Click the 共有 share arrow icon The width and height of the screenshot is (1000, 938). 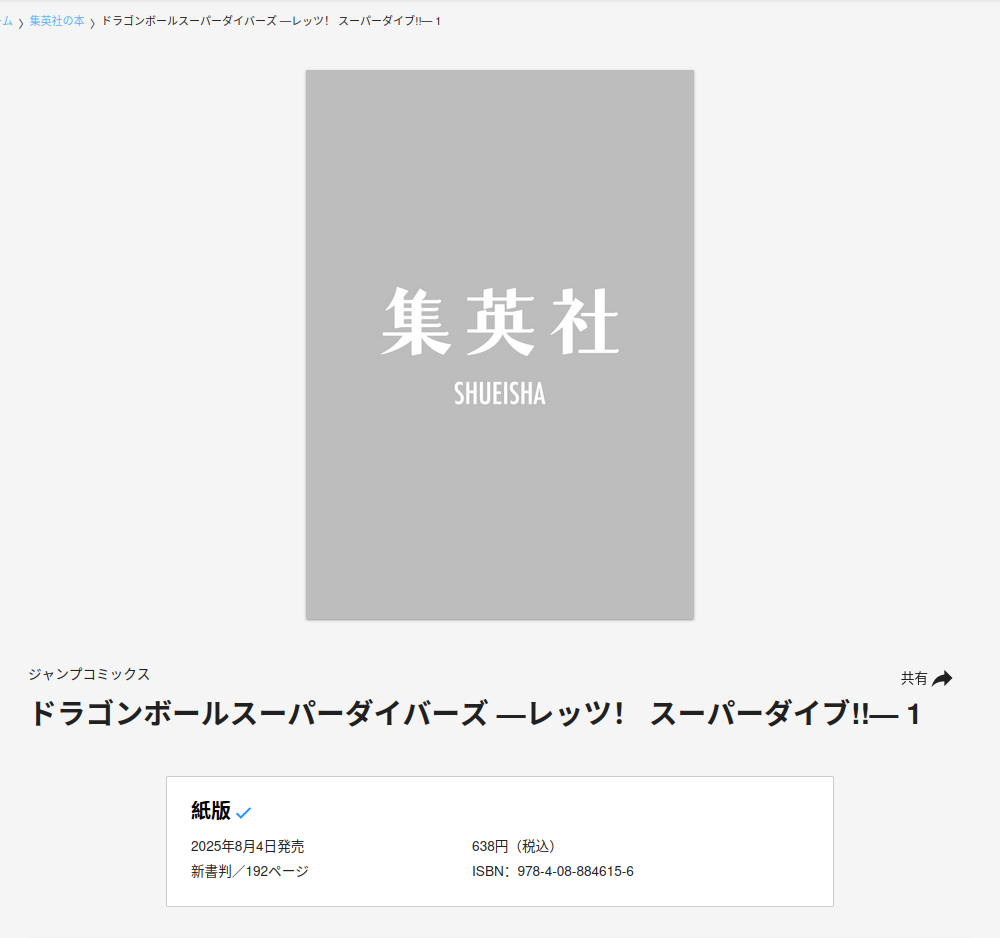(x=942, y=678)
